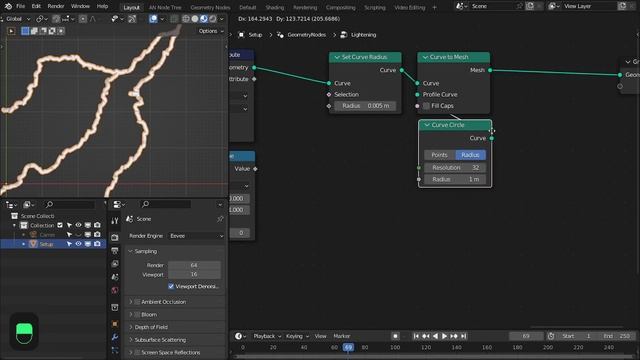This screenshot has width=640, height=360.
Task: Open the View Layer properties tab
Action: [115, 264]
